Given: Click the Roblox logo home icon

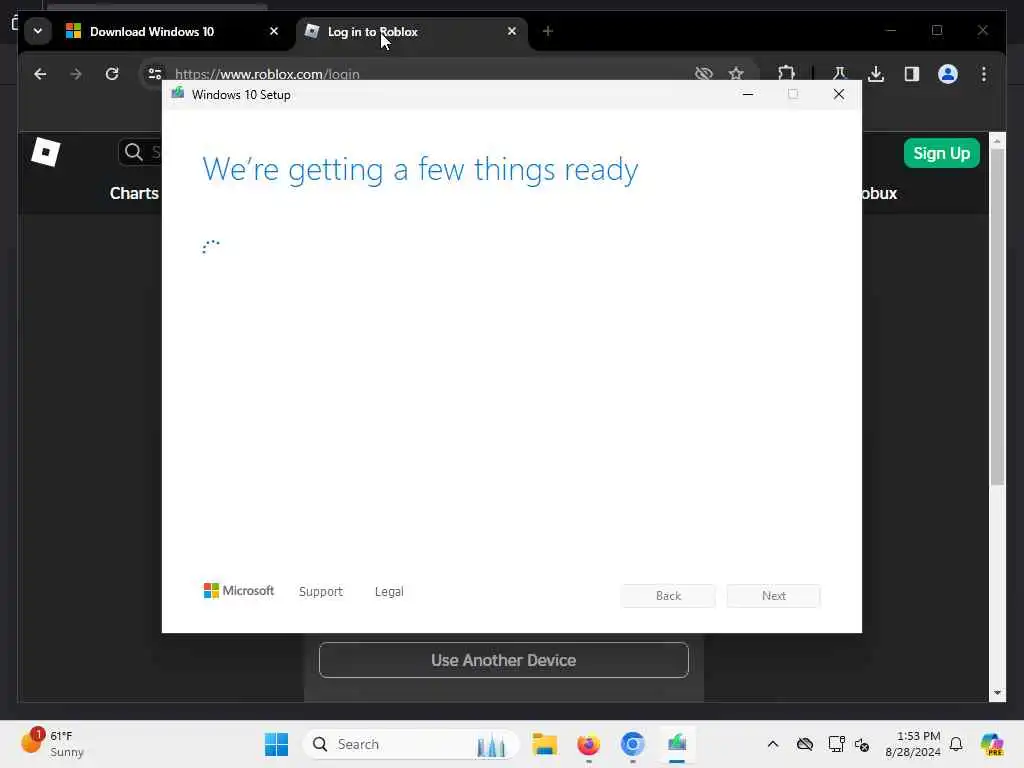Looking at the screenshot, I should point(46,153).
